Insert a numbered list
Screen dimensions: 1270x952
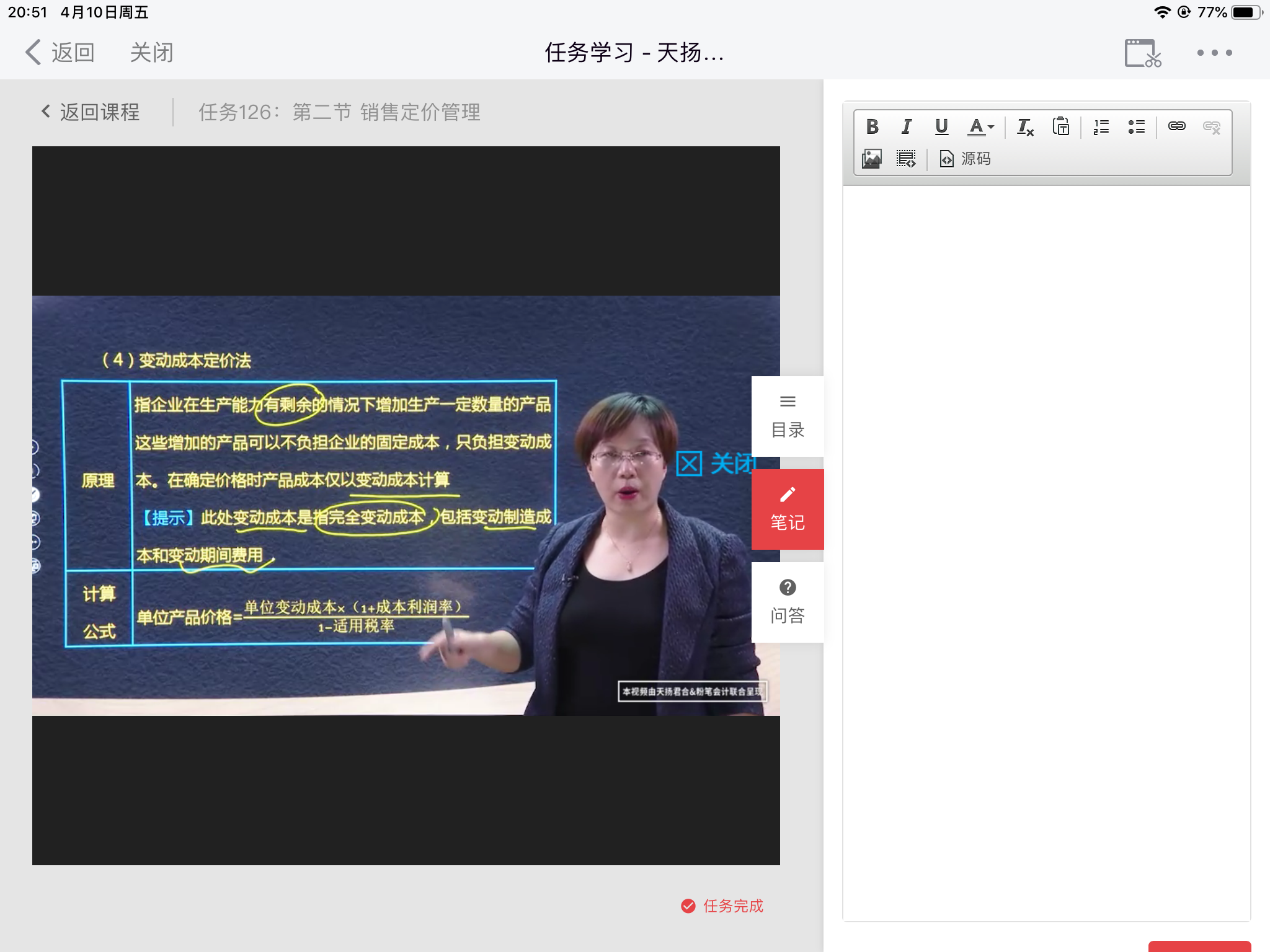pyautogui.click(x=1101, y=126)
